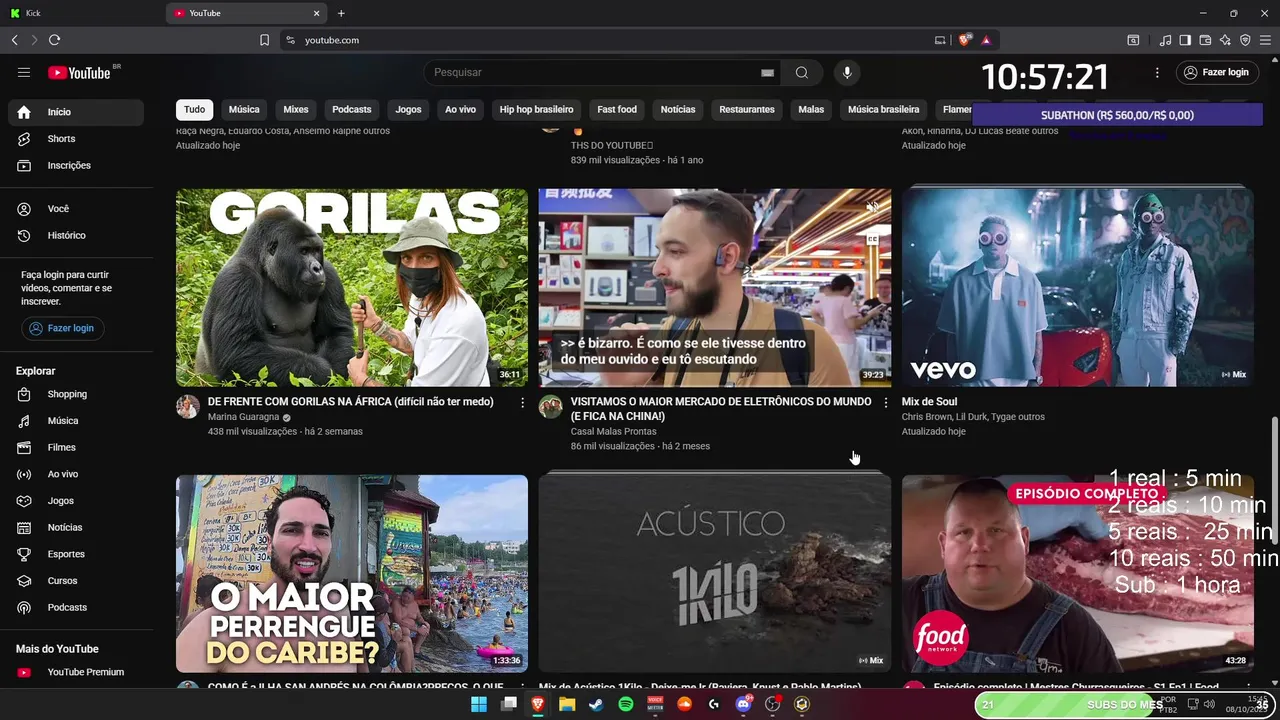Screen dimensions: 1280x720
Task: Open Mix de Soul title
Action: point(929,402)
